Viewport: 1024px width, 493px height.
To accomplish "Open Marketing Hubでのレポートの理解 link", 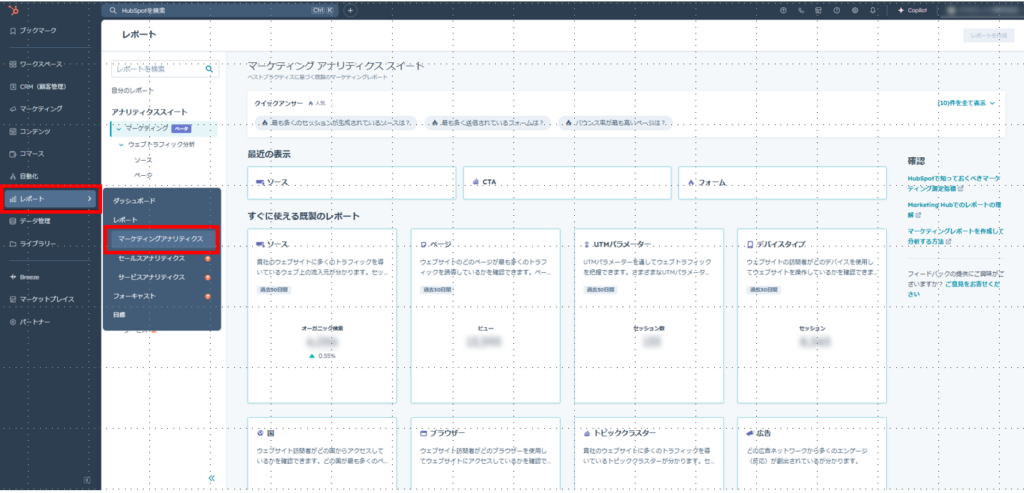I will pos(954,209).
